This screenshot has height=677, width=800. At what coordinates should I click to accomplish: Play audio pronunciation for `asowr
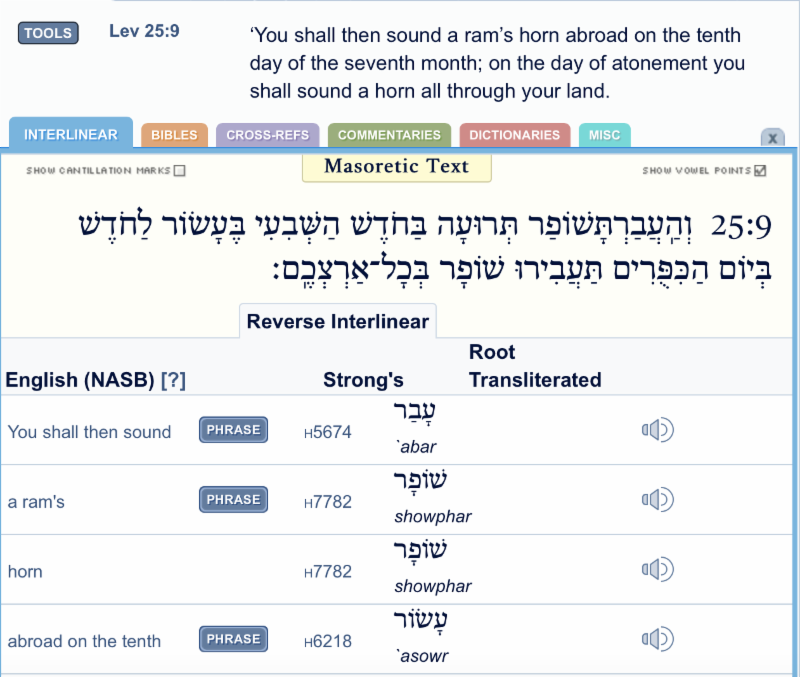657,640
